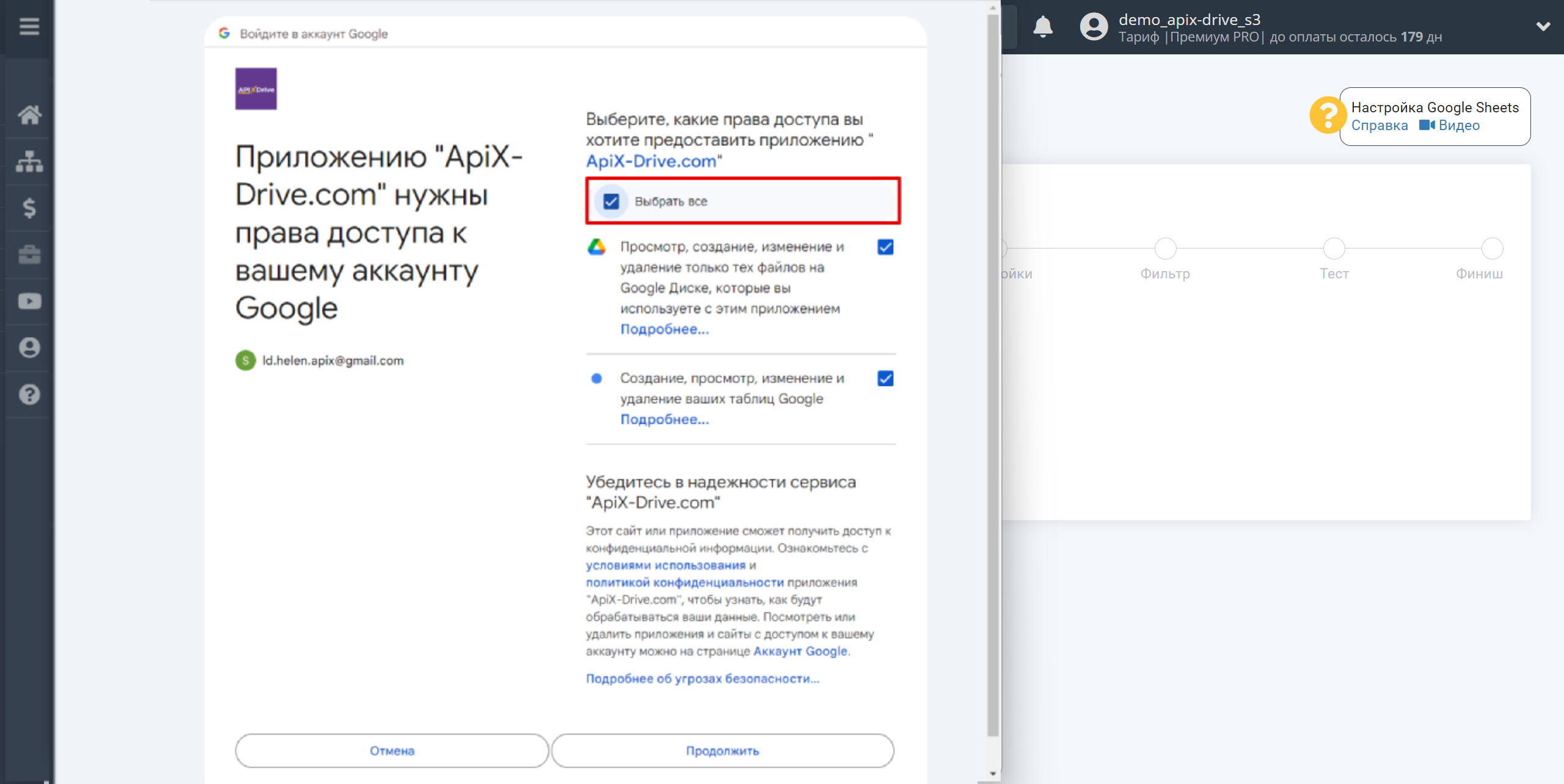
Task: Select the 'Фильтр' step circle
Action: [1165, 249]
